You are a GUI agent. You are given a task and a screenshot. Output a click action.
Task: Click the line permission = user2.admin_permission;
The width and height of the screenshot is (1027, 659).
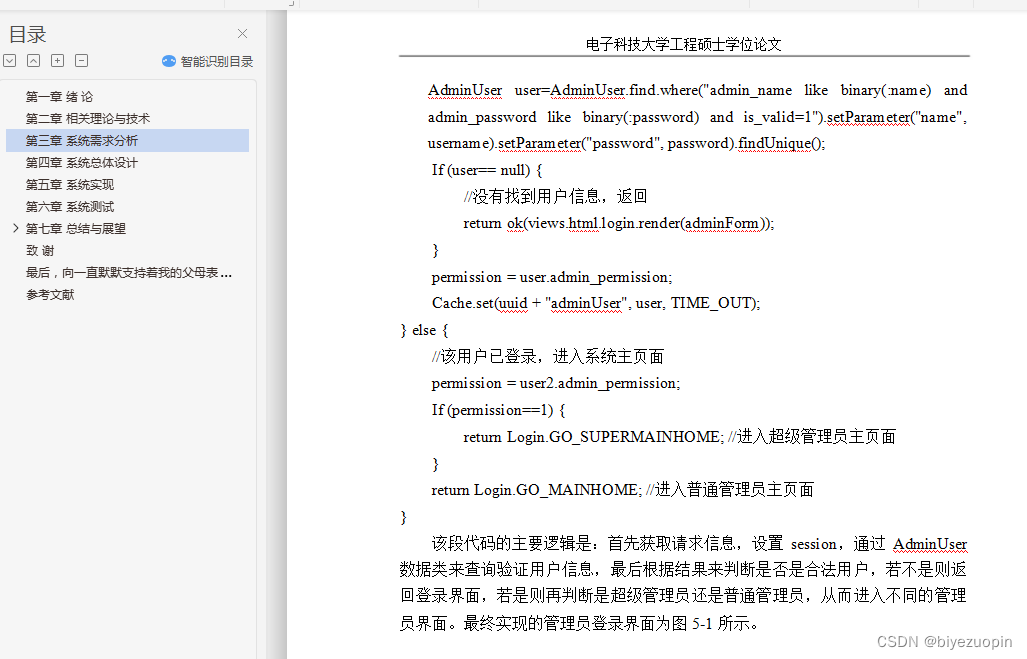click(x=555, y=383)
